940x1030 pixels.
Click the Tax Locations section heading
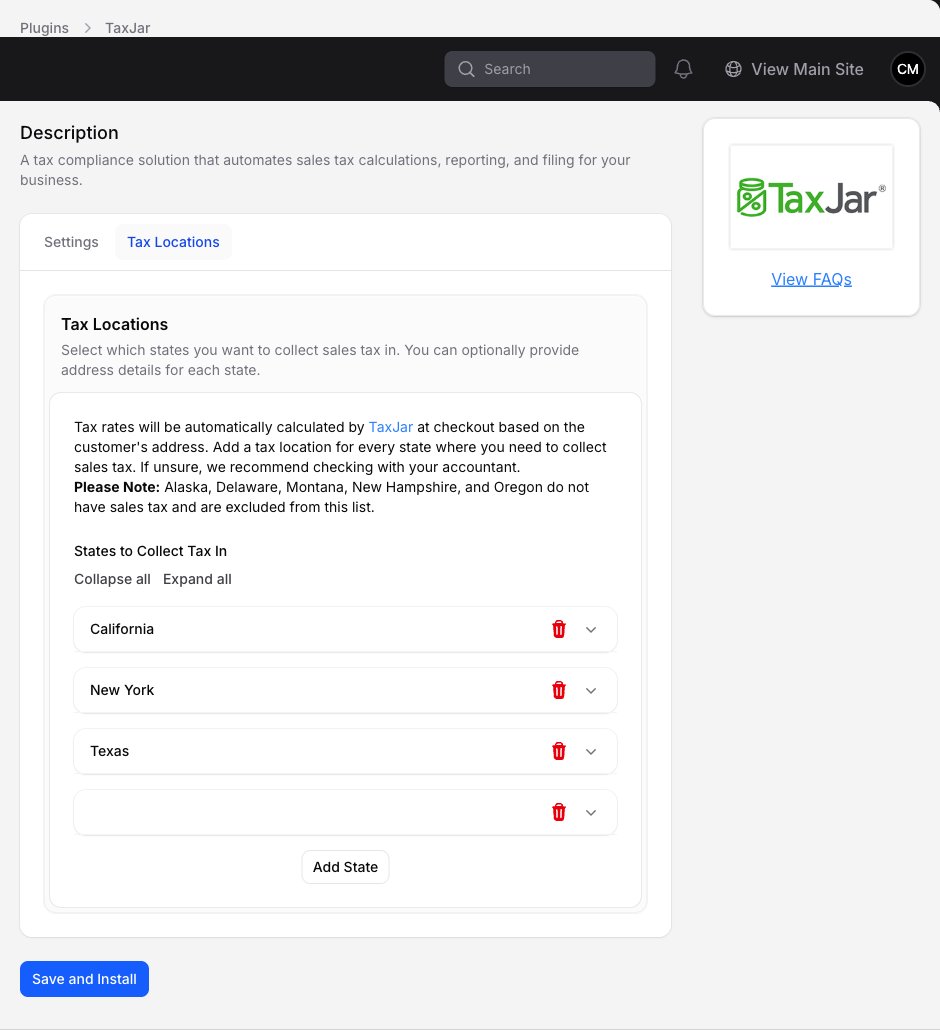(114, 324)
